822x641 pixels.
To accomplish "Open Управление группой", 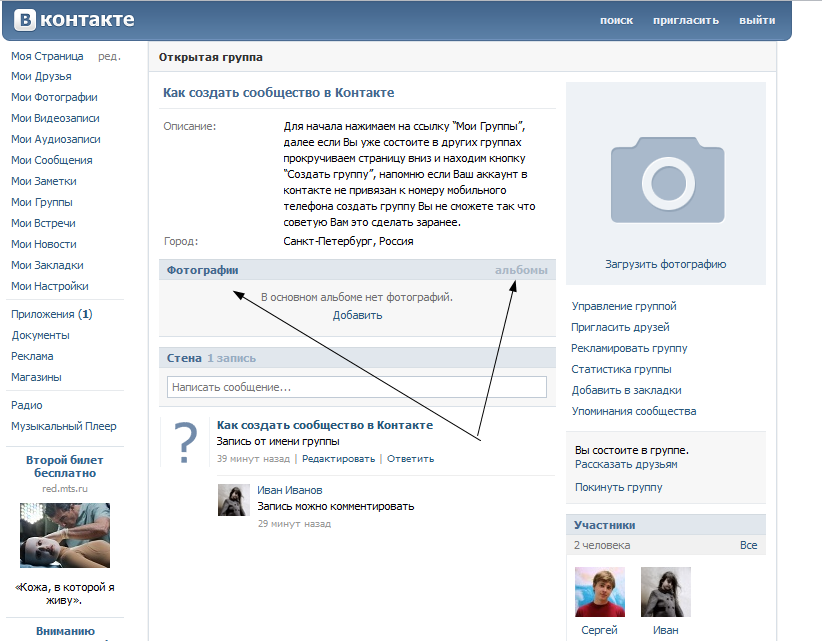I will pos(624,306).
